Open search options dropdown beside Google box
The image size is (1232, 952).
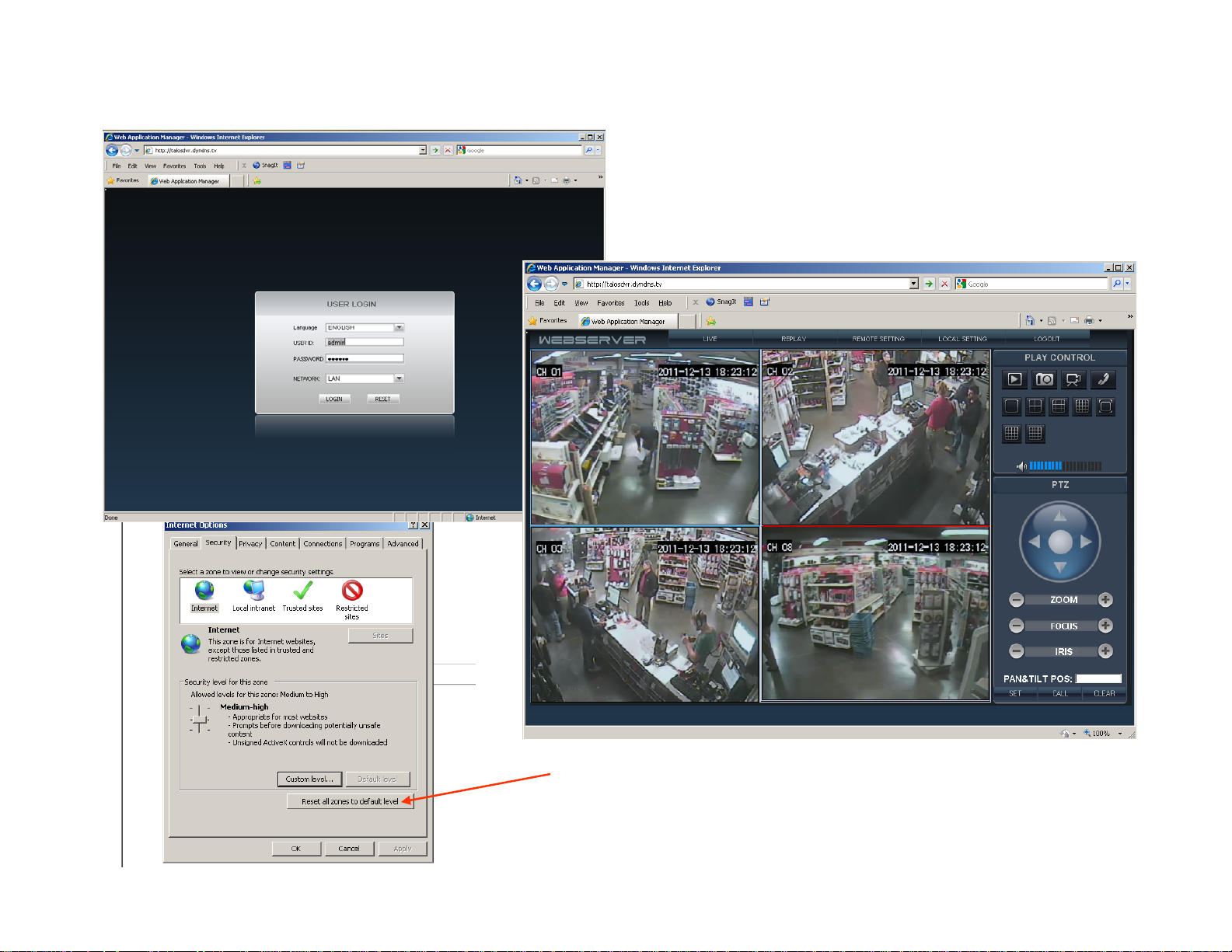(1127, 284)
